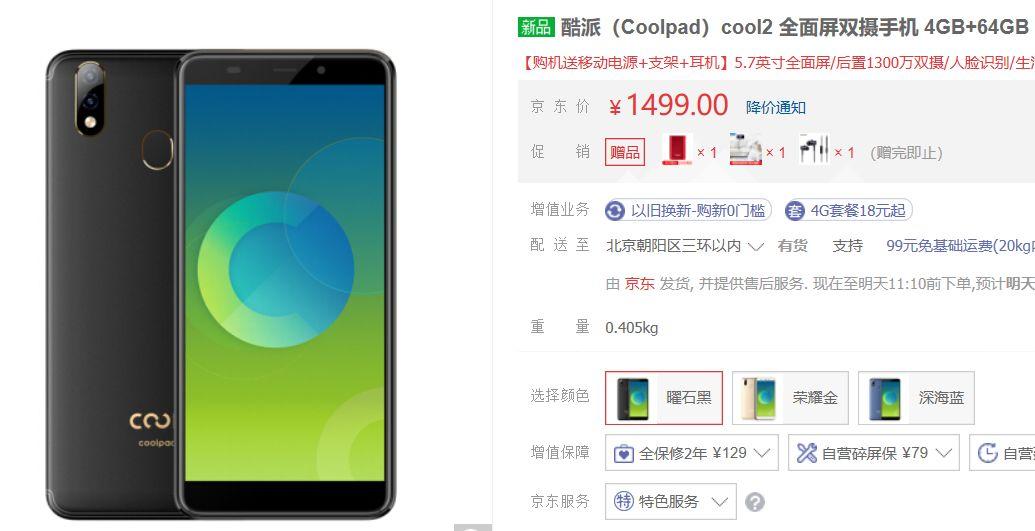
Task: Open the 4G套餐18元起 offer
Action: point(848,211)
